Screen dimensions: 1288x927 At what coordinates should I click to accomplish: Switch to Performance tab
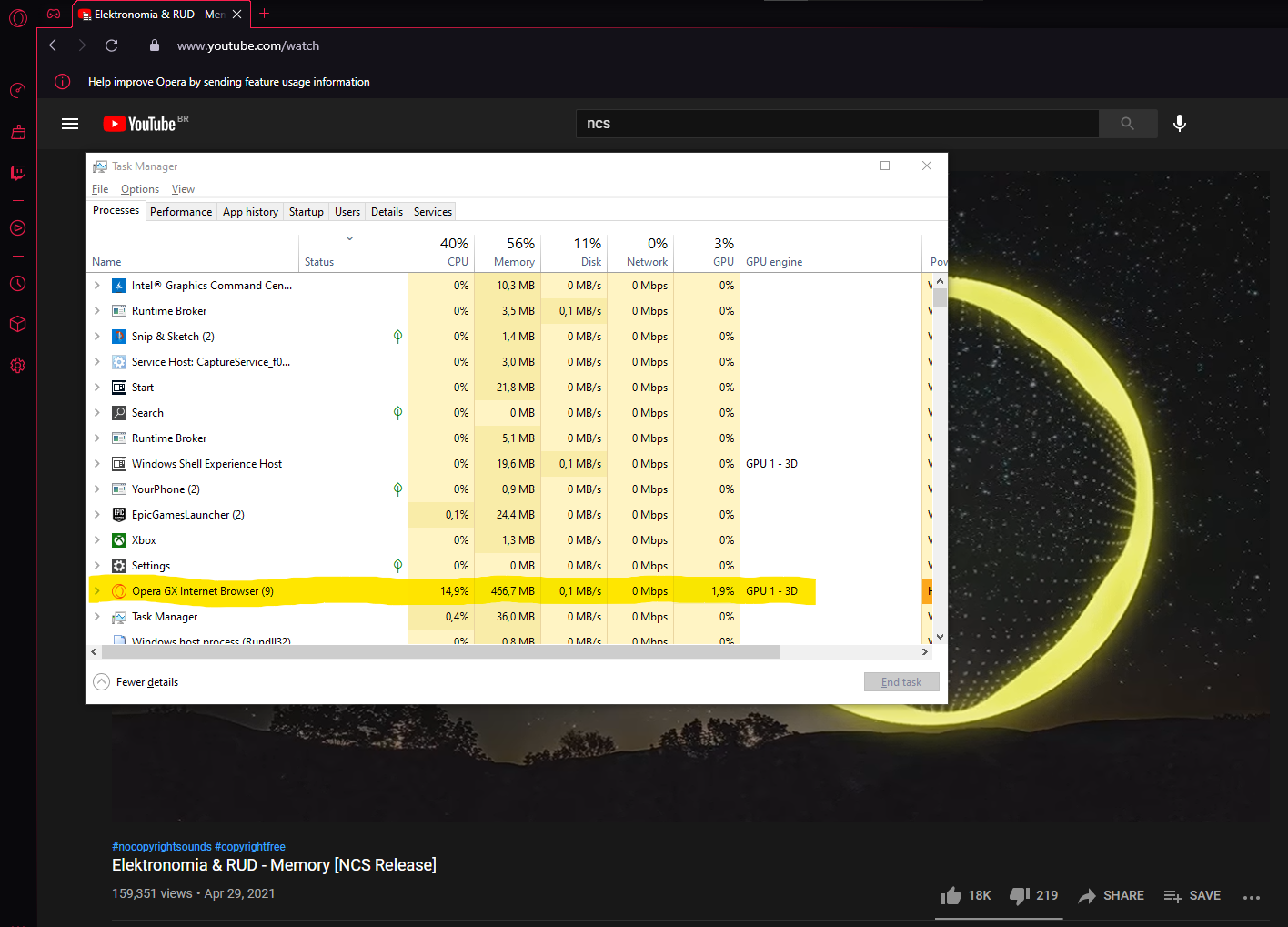[181, 212]
